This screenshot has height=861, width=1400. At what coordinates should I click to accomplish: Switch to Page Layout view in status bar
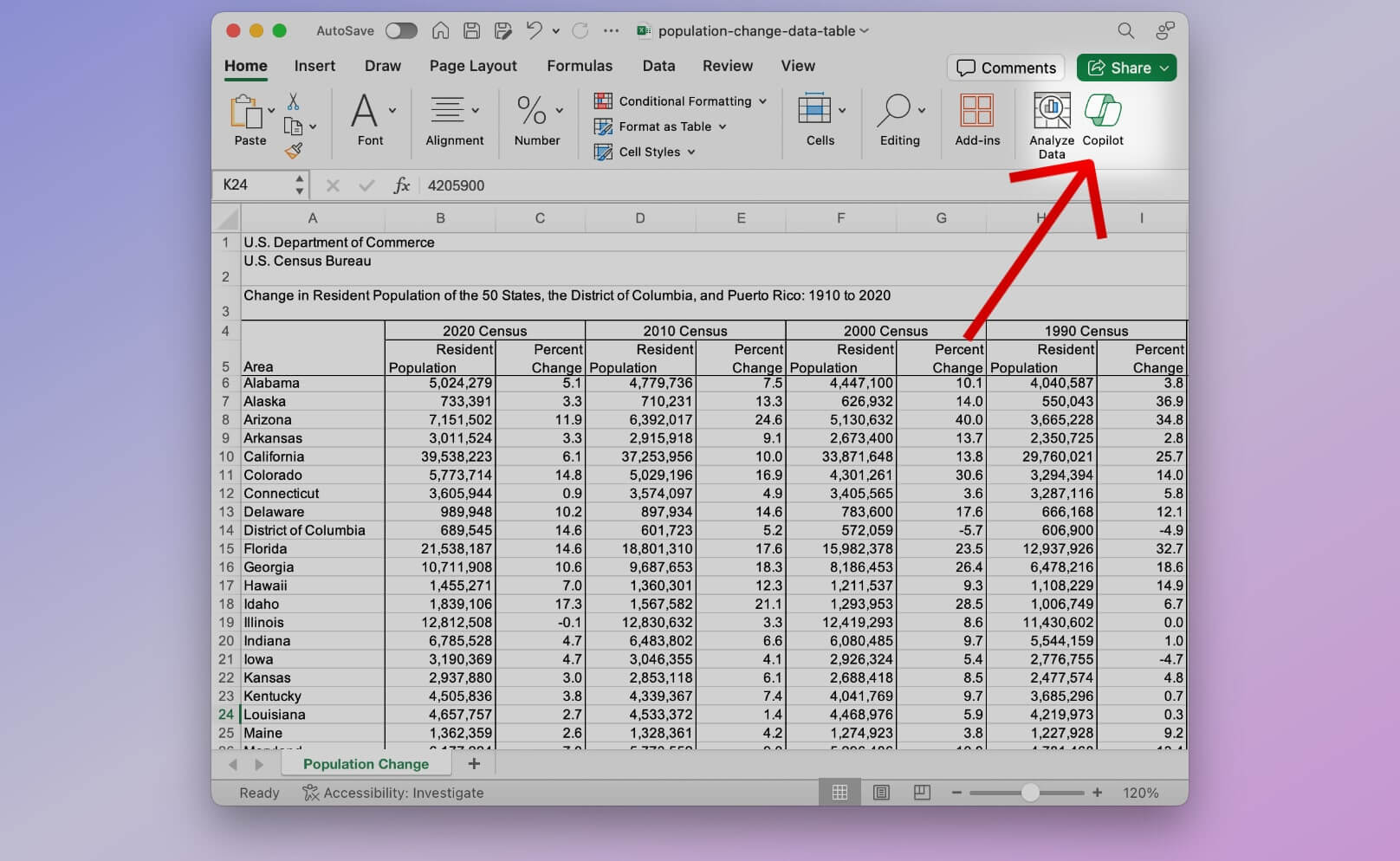tap(881, 793)
